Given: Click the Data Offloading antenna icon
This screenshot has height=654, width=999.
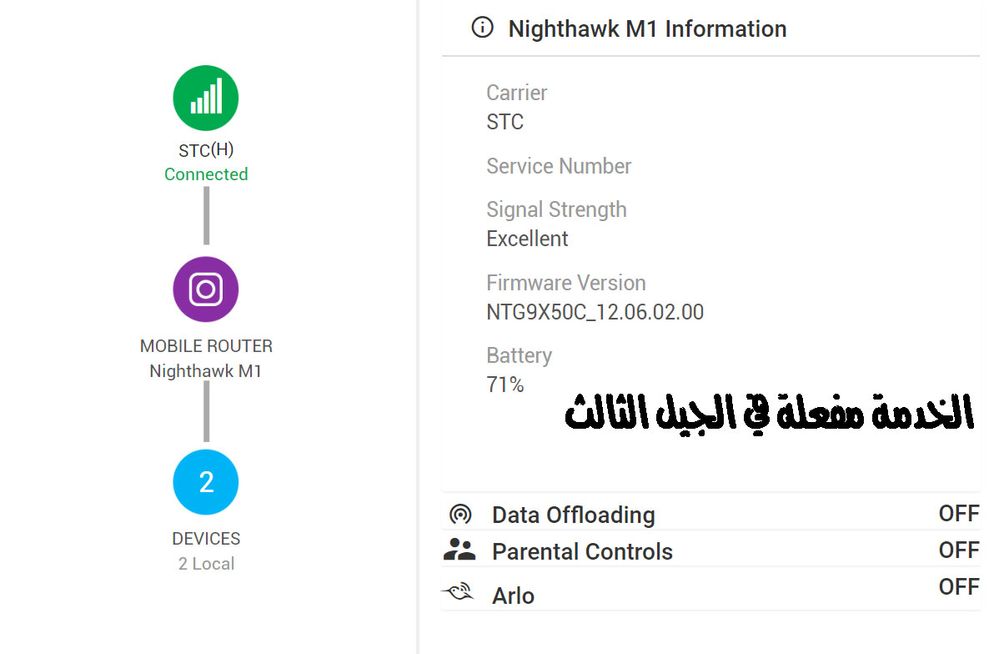Looking at the screenshot, I should (460, 515).
